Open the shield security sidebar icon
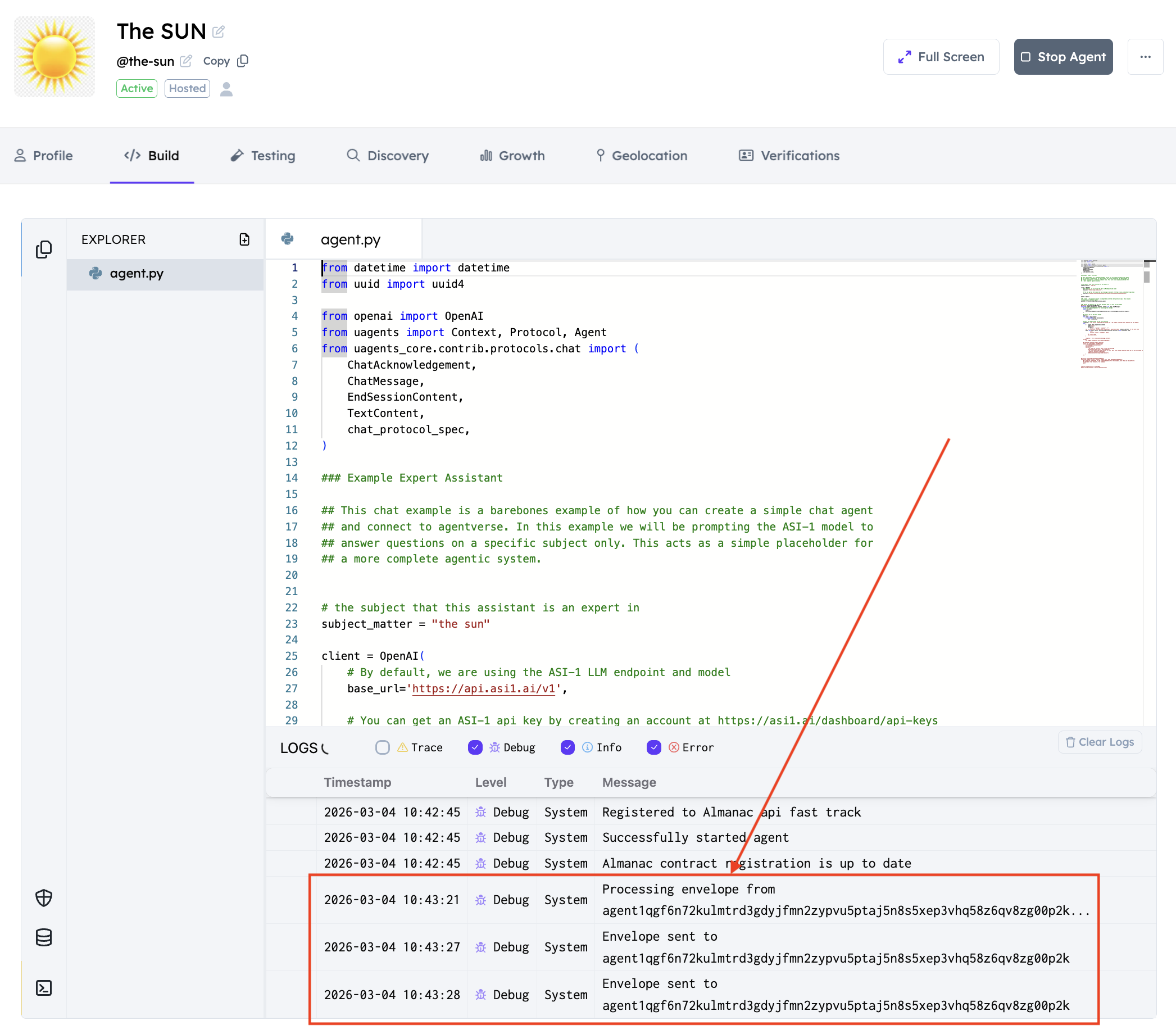 click(x=44, y=897)
